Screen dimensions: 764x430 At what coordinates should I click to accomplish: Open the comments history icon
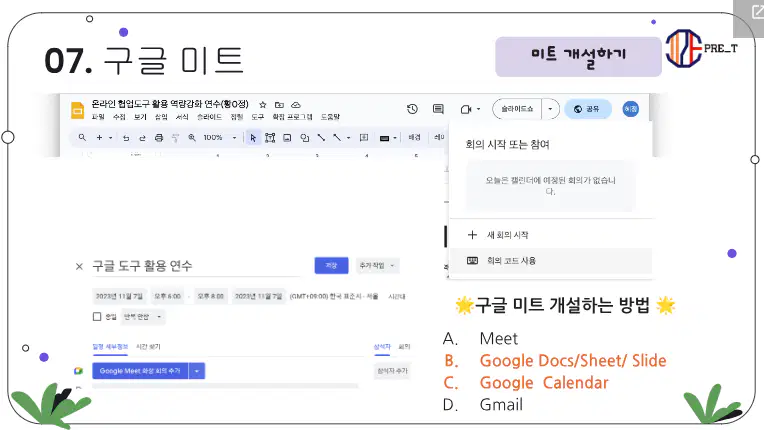click(x=439, y=109)
